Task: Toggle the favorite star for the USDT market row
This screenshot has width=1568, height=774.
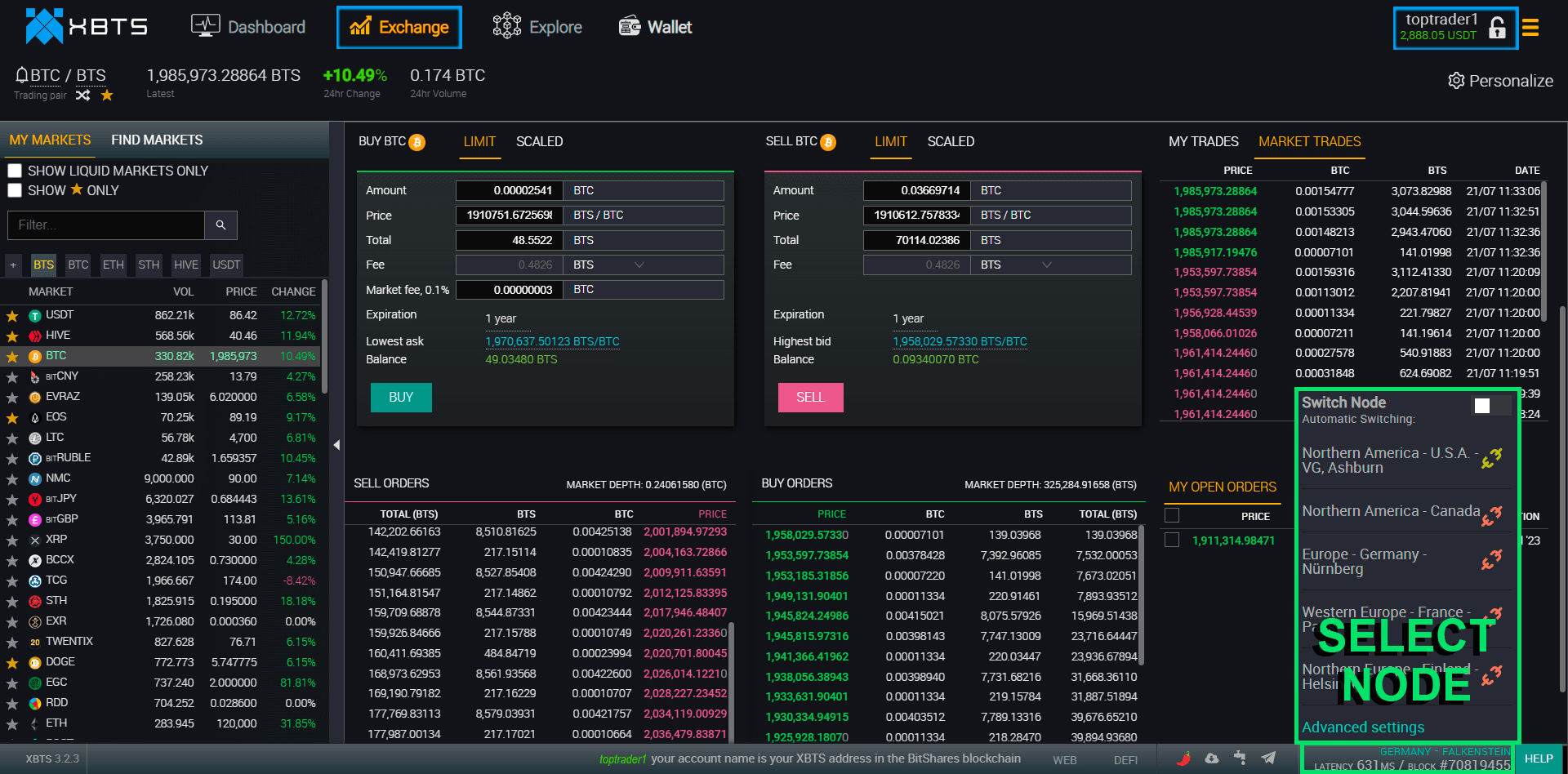Action: 12,316
